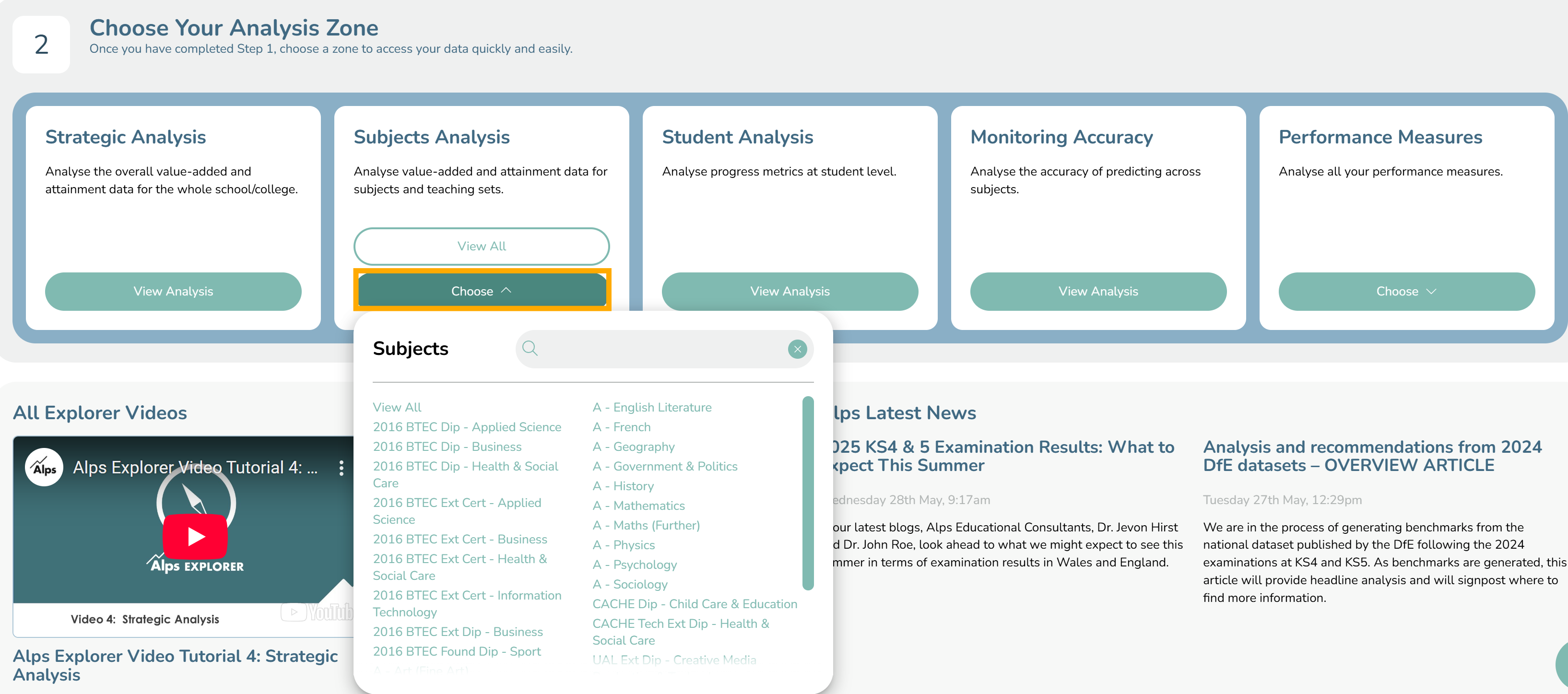Open View Analysis for Monitoring Accuracy
Screen dimensions: 1568x694
[x=1098, y=291]
